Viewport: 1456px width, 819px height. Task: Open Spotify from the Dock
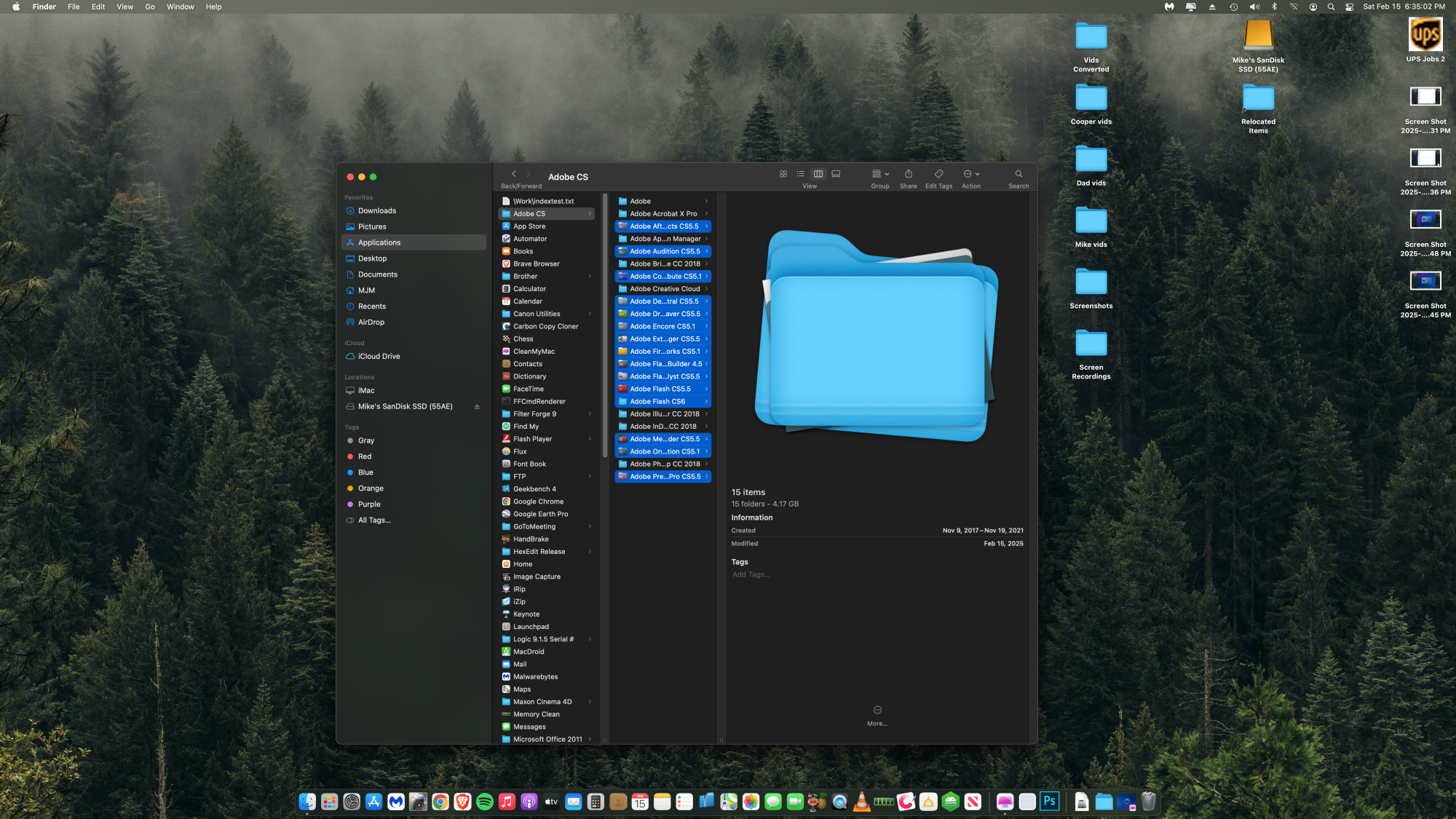[x=485, y=802]
